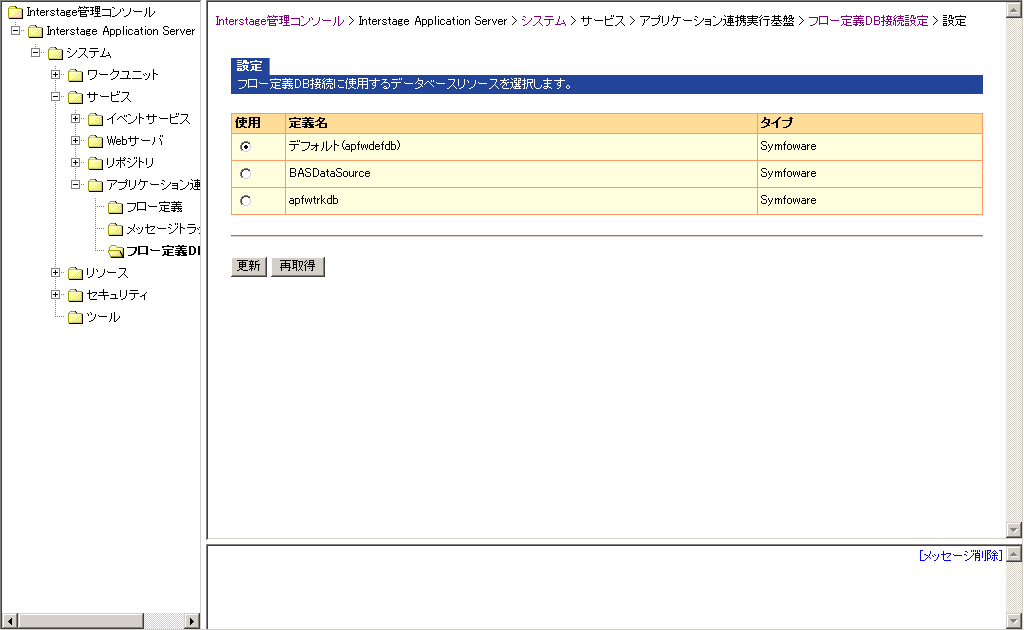The height and width of the screenshot is (630, 1024).
Task: Click the 更新 button
Action: [249, 266]
